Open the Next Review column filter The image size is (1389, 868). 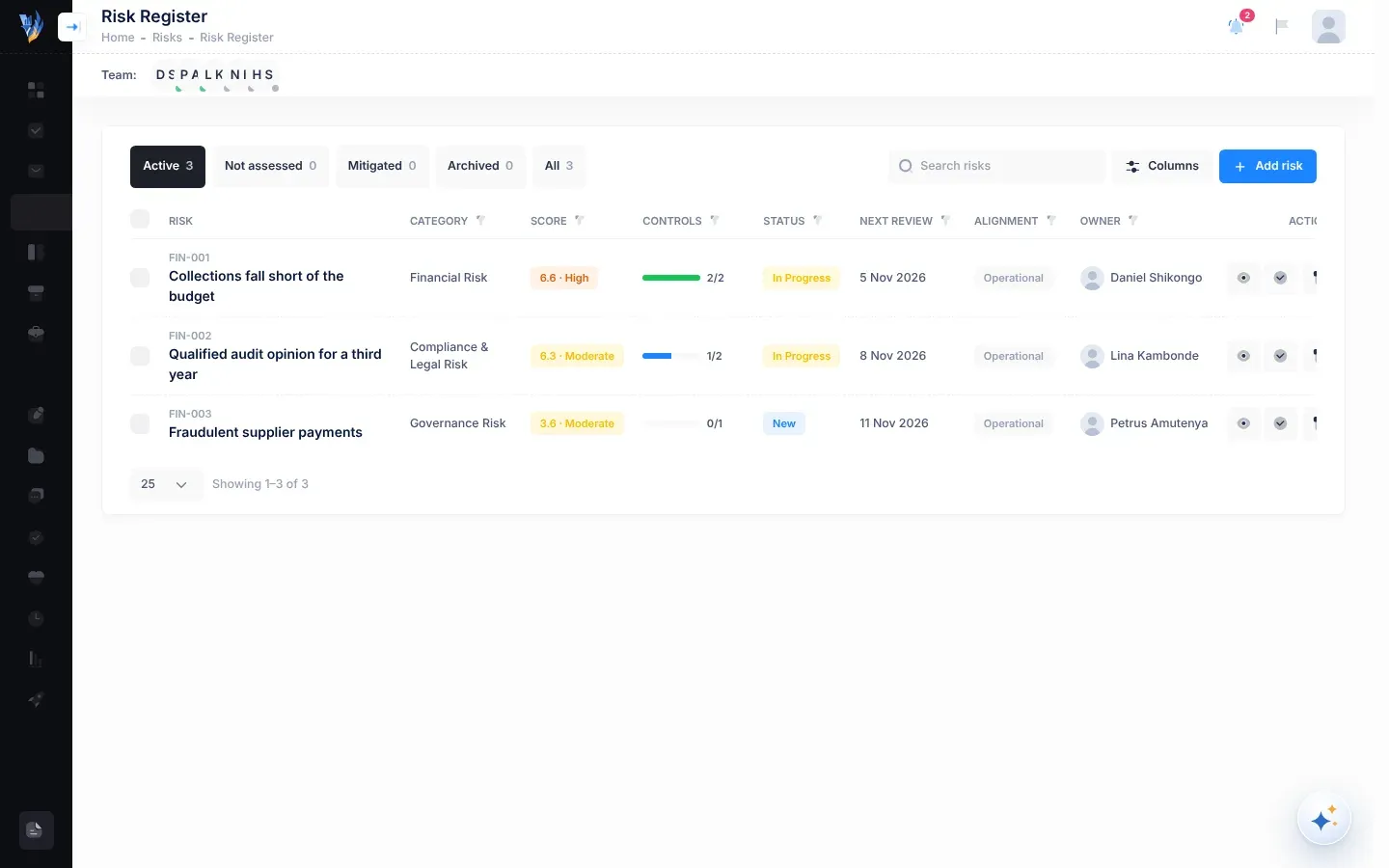tap(945, 221)
